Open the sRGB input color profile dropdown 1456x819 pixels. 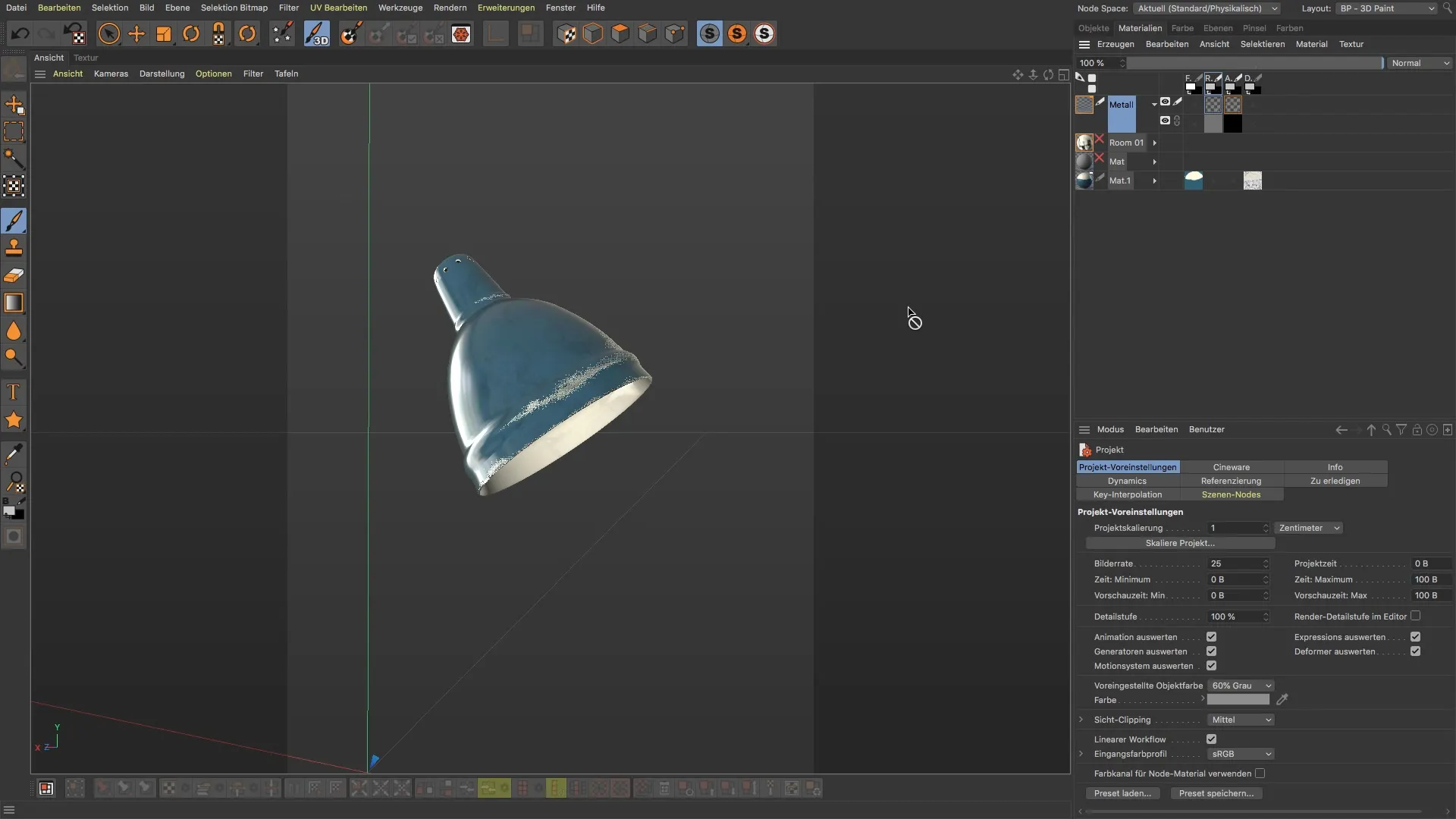(x=1241, y=754)
